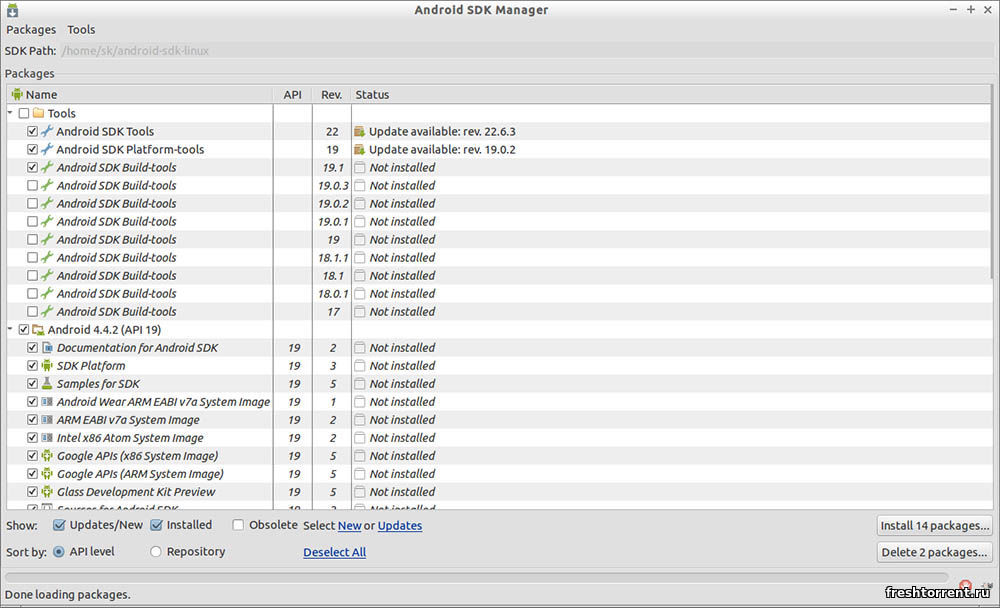
Task: Click the Tools folder icon
Action: 38,113
